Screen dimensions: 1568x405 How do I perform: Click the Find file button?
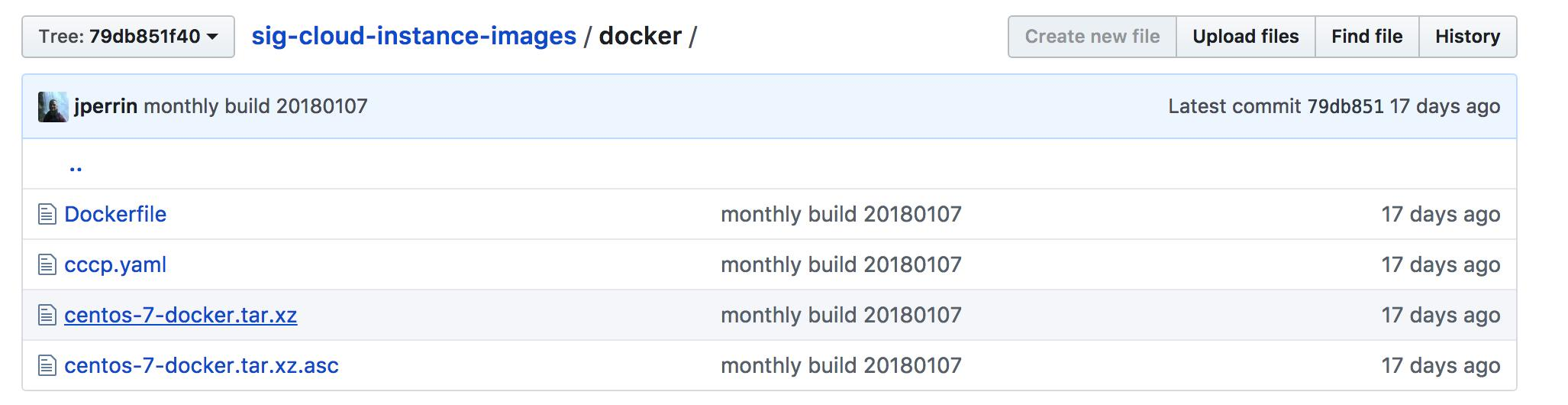click(x=1366, y=37)
